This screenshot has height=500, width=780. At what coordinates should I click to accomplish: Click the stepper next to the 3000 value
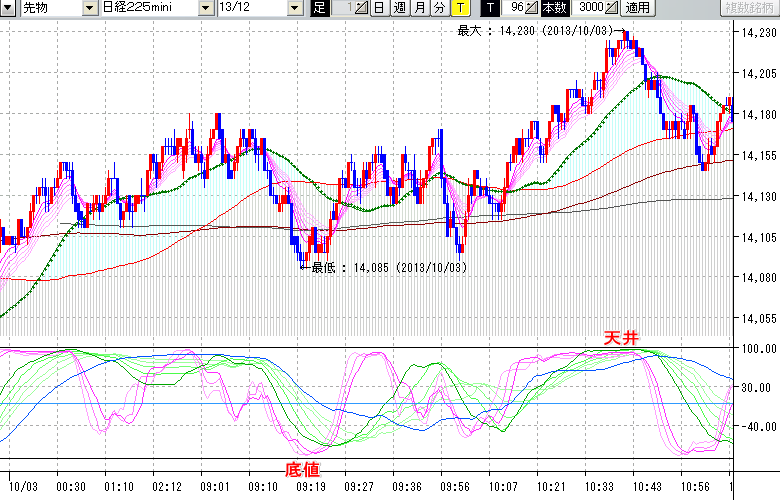pyautogui.click(x=611, y=8)
